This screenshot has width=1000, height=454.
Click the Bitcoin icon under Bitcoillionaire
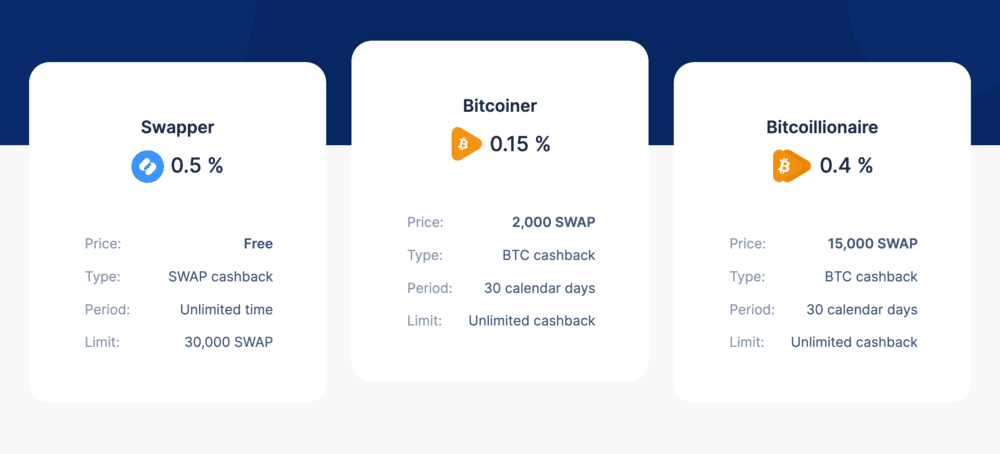[791, 166]
